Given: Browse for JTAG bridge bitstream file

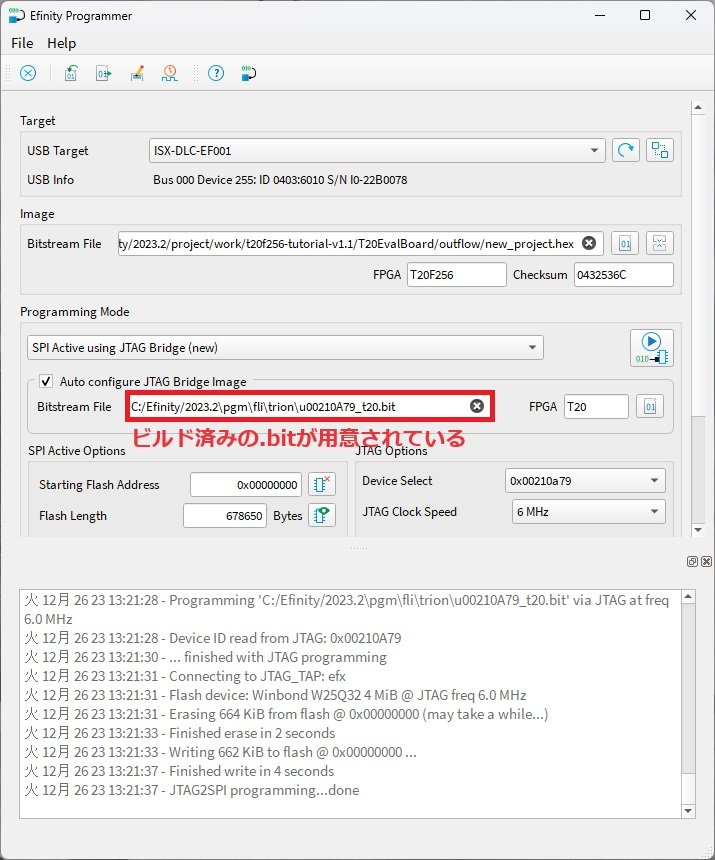Looking at the screenshot, I should pyautogui.click(x=650, y=406).
